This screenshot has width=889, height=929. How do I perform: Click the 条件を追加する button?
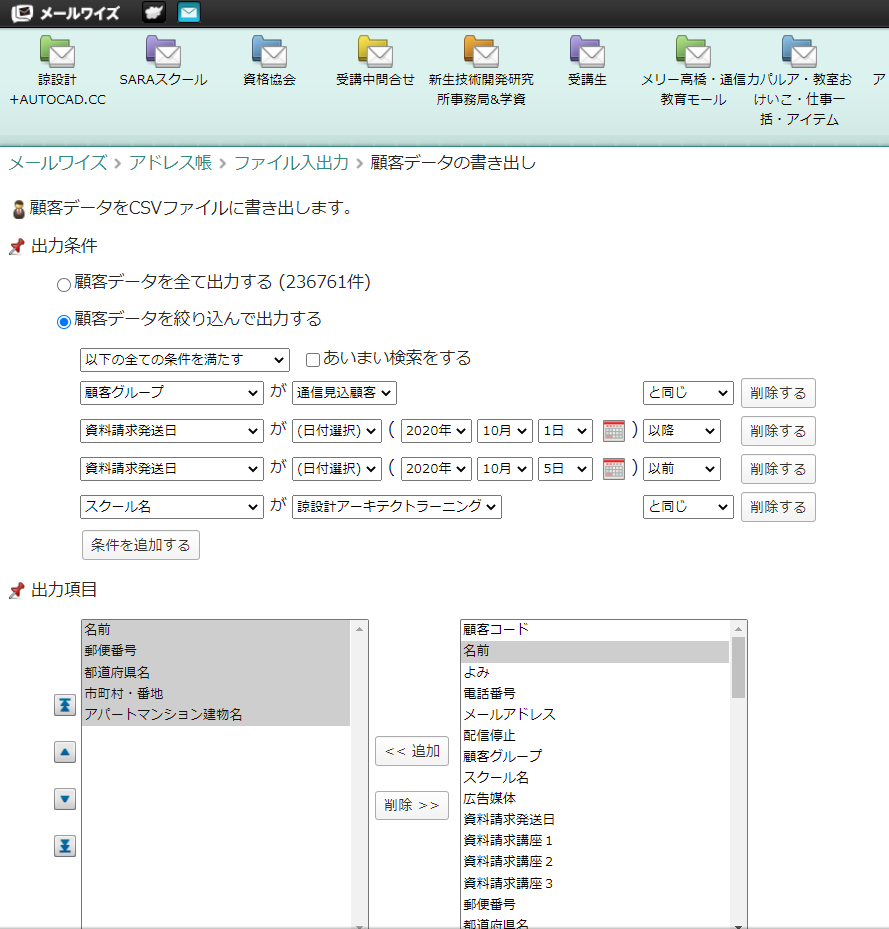tap(141, 545)
